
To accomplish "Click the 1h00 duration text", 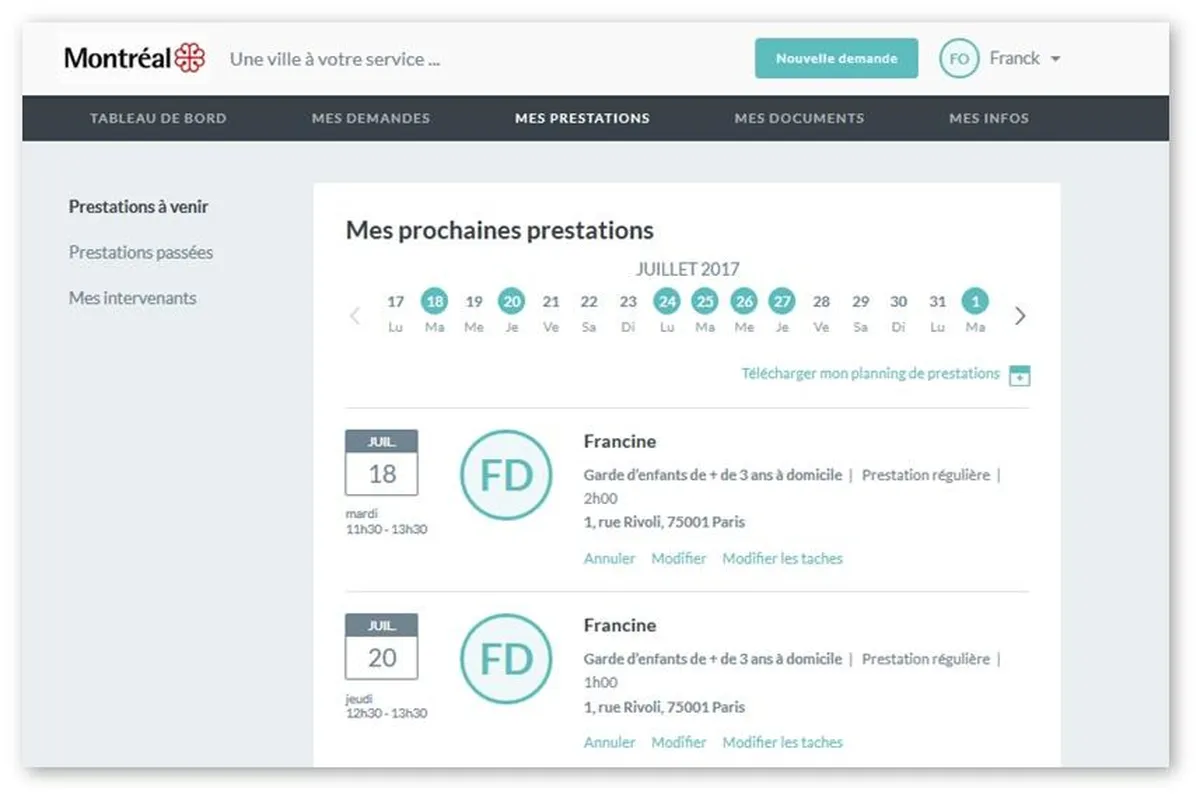I will tap(601, 682).
